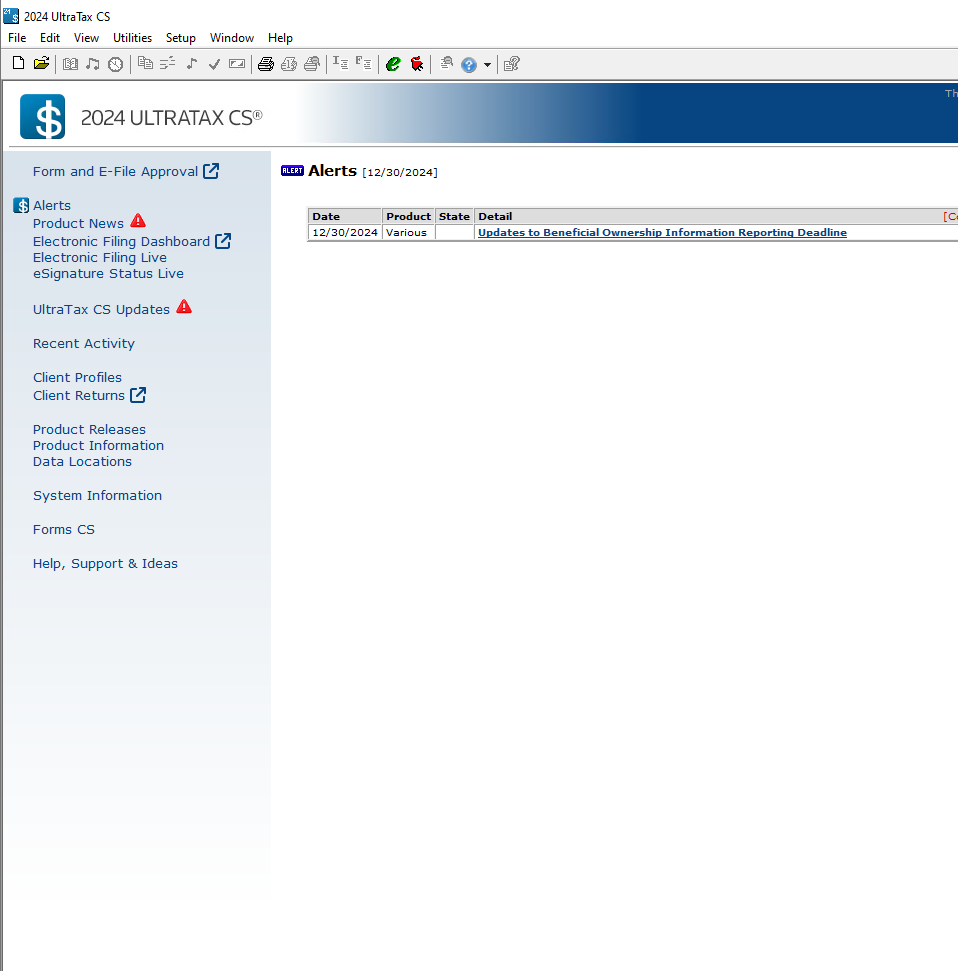Open System Information link
The image size is (958, 971).
[97, 495]
